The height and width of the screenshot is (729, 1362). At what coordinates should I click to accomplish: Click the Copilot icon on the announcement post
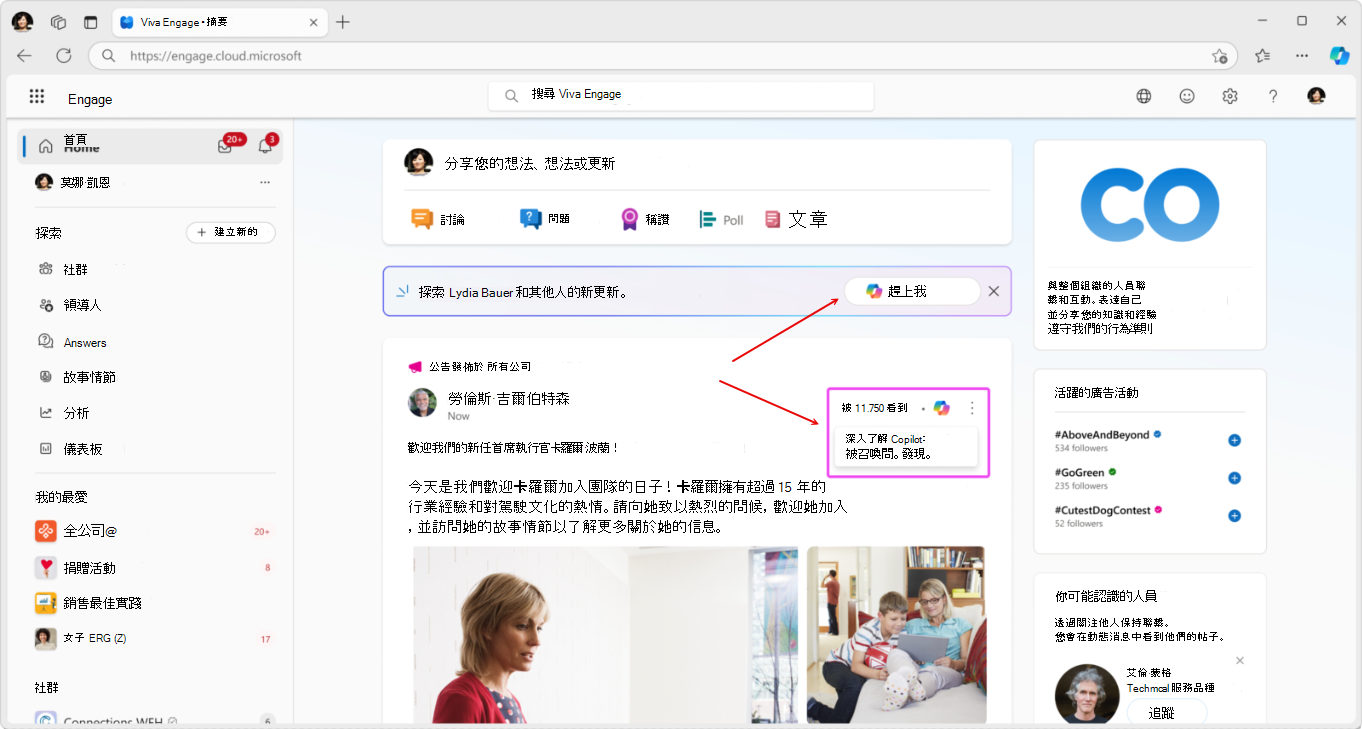pyautogui.click(x=941, y=408)
